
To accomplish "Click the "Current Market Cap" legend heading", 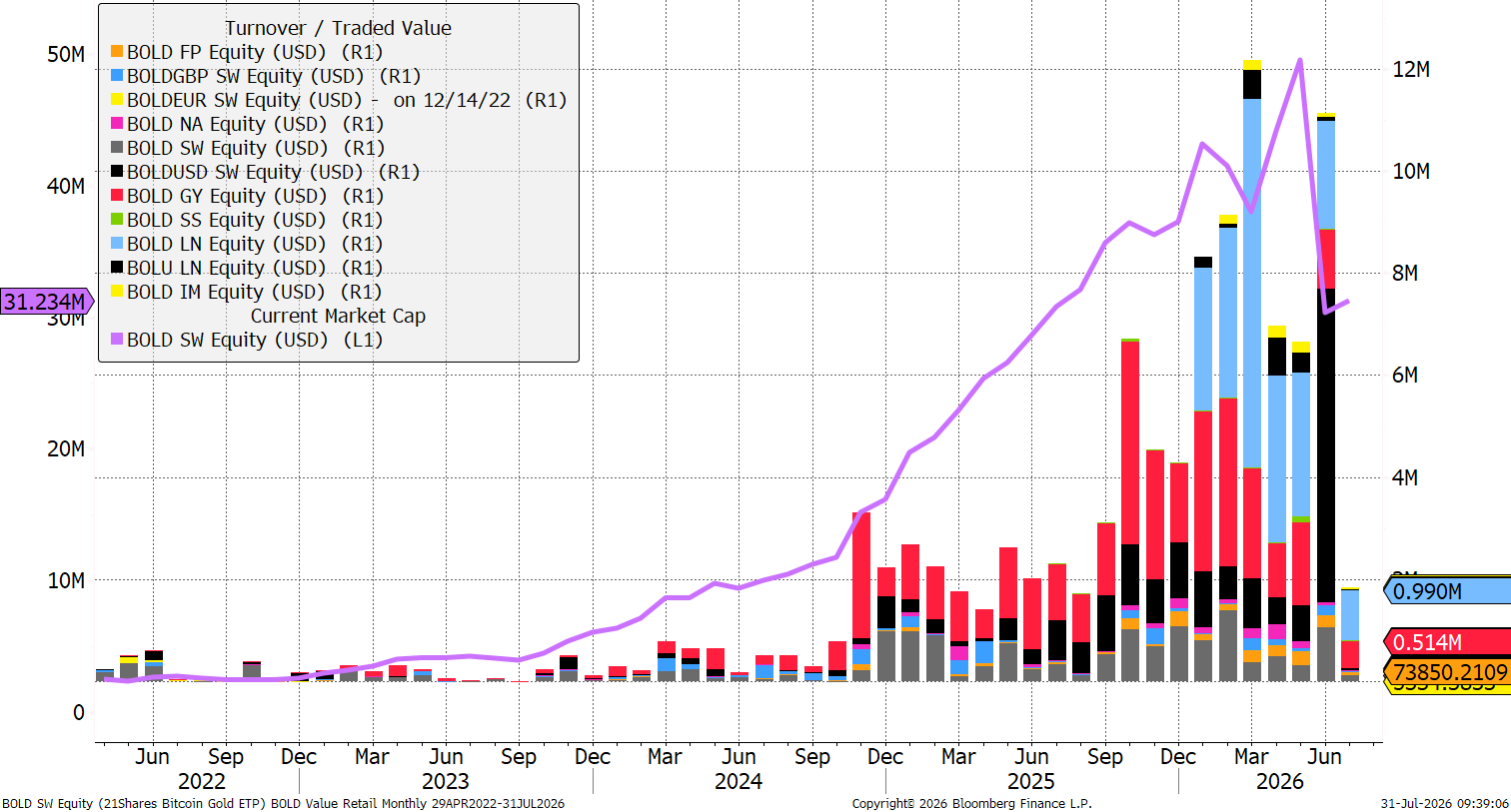I will [338, 316].
